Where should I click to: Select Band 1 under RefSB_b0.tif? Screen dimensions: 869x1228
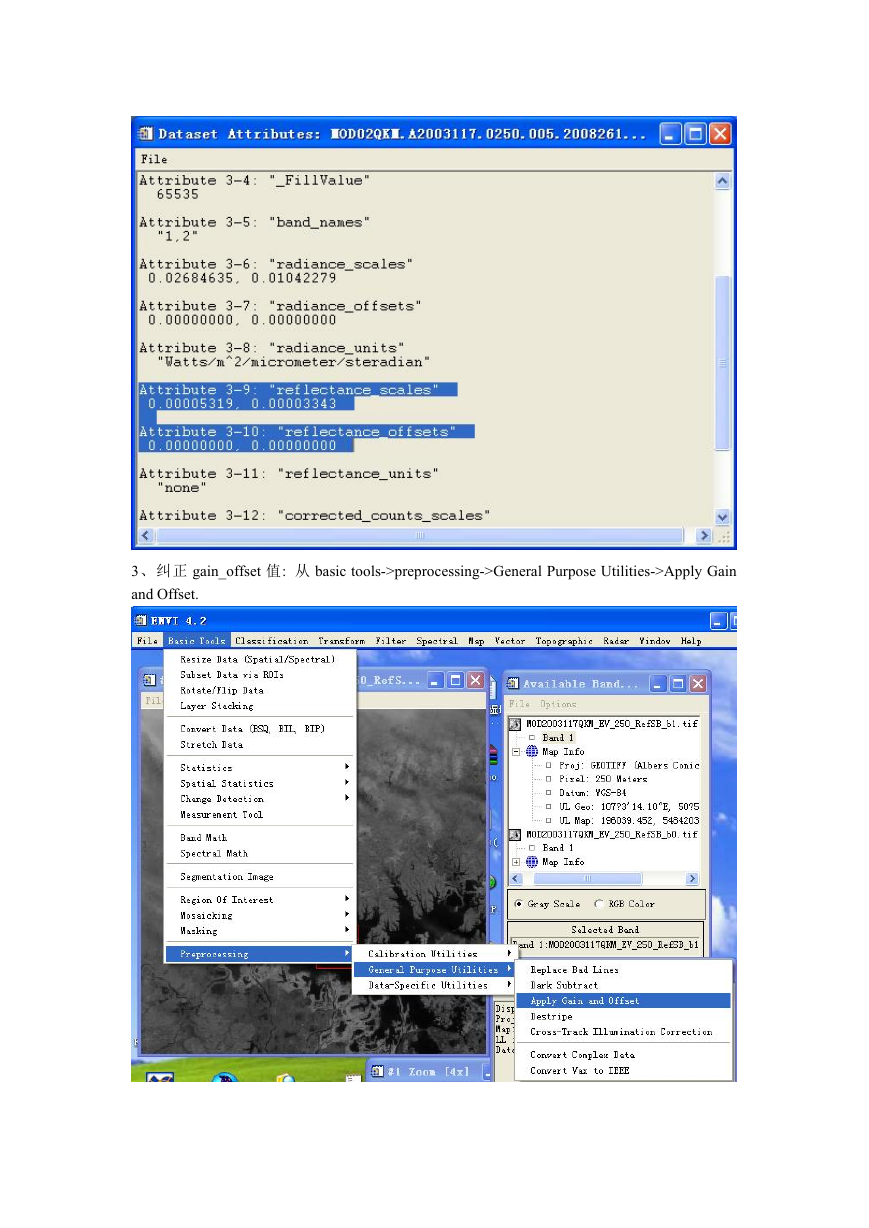point(558,848)
